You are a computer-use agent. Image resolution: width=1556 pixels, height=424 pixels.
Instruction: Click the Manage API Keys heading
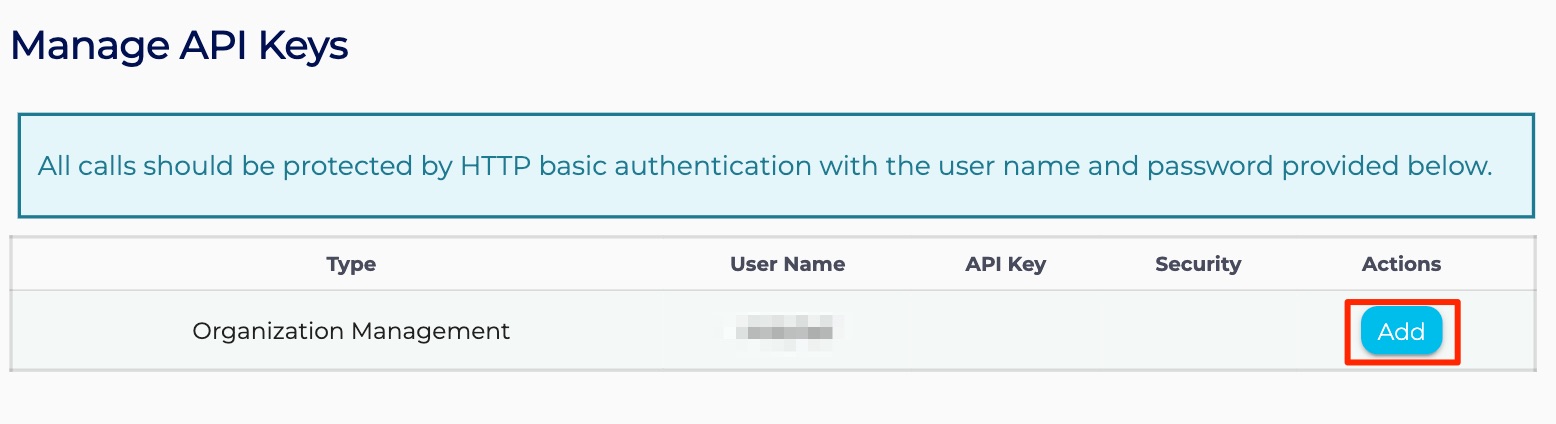(179, 46)
